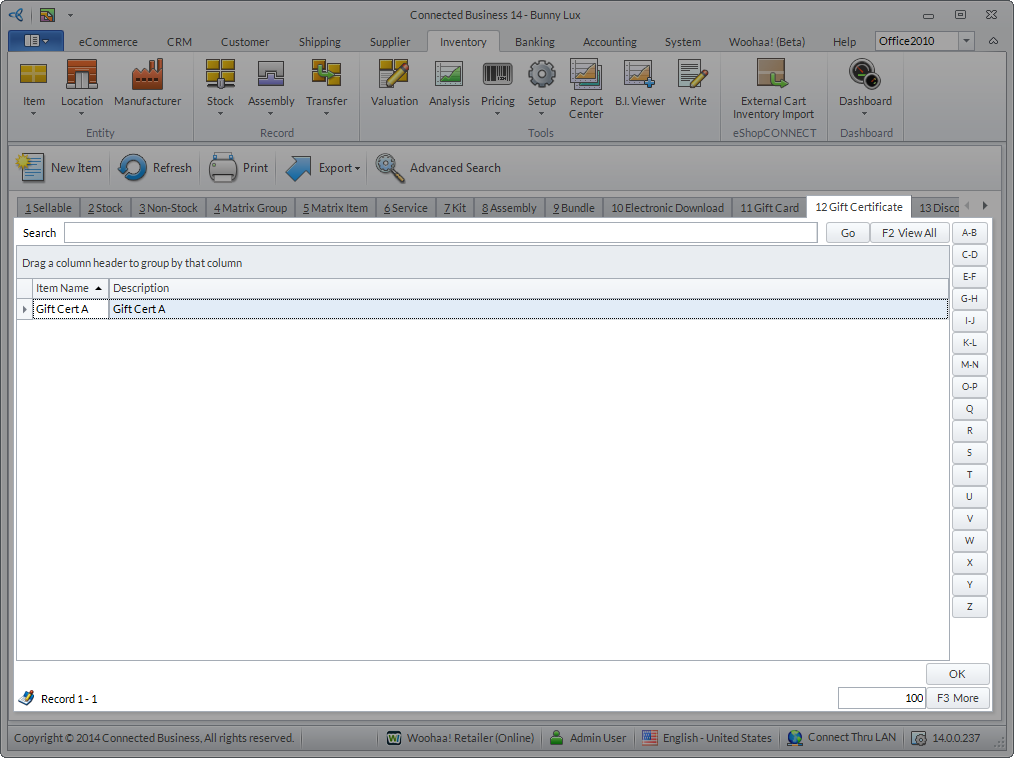
Task: Click the Record 1 - 1 status icon
Action: pos(27,698)
